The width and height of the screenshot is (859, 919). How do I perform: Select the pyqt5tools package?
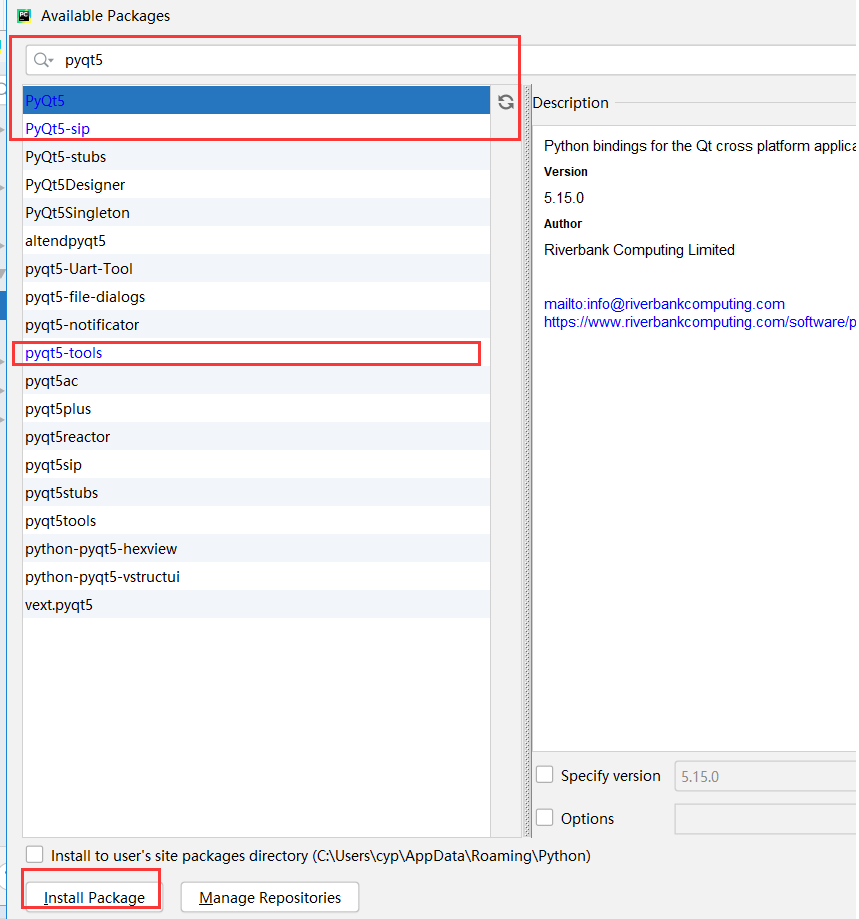click(x=257, y=521)
